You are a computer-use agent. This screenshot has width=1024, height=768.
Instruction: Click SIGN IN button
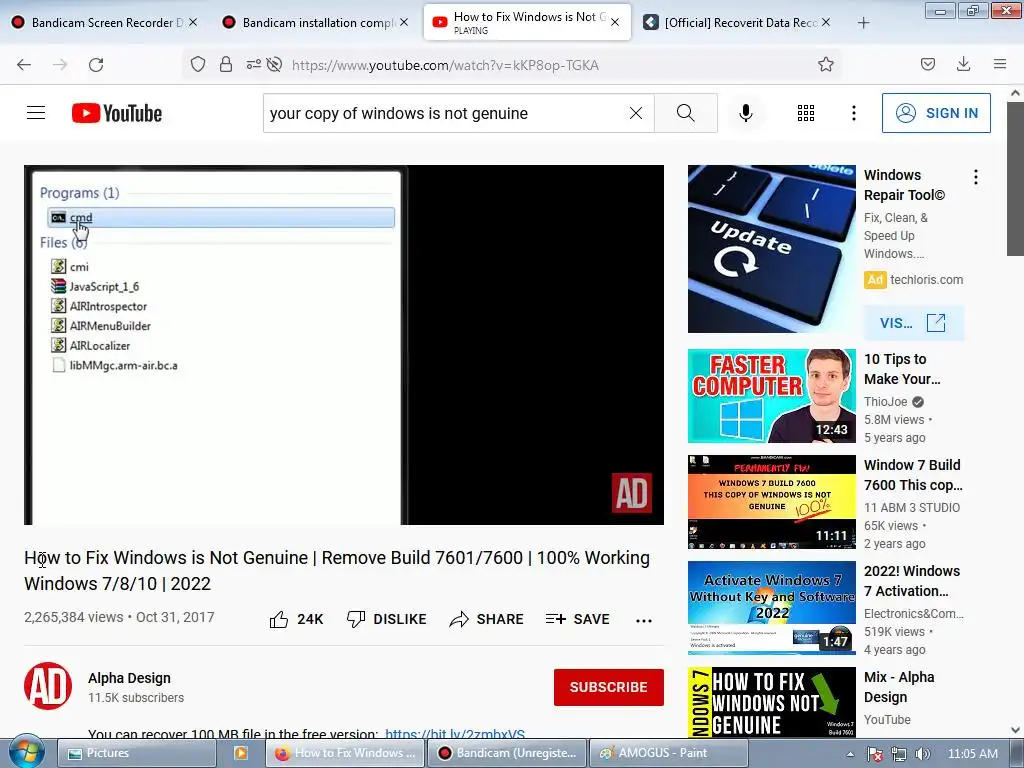coord(936,113)
